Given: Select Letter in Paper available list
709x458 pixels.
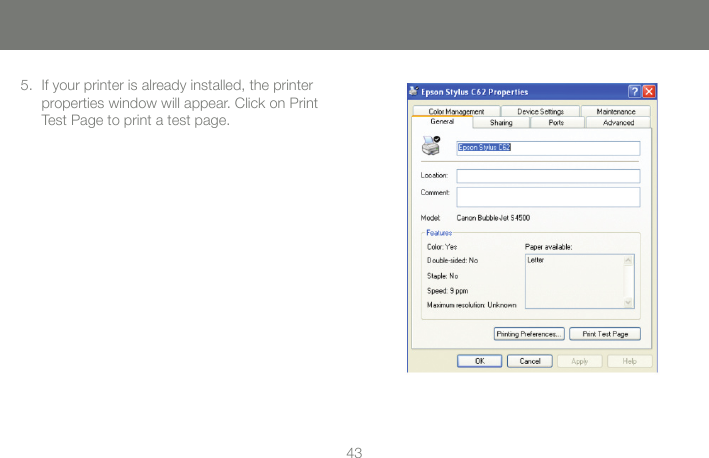Looking at the screenshot, I should pos(536,260).
